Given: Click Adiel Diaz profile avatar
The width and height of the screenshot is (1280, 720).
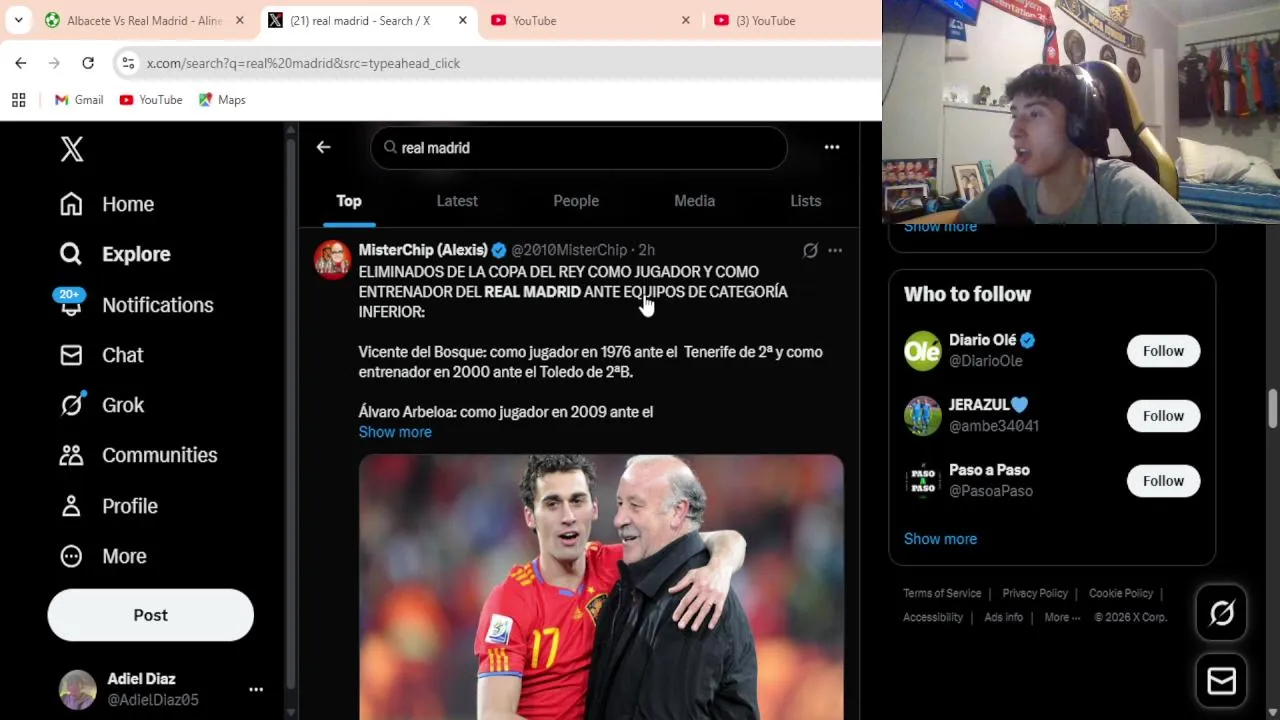Looking at the screenshot, I should click(78, 689).
